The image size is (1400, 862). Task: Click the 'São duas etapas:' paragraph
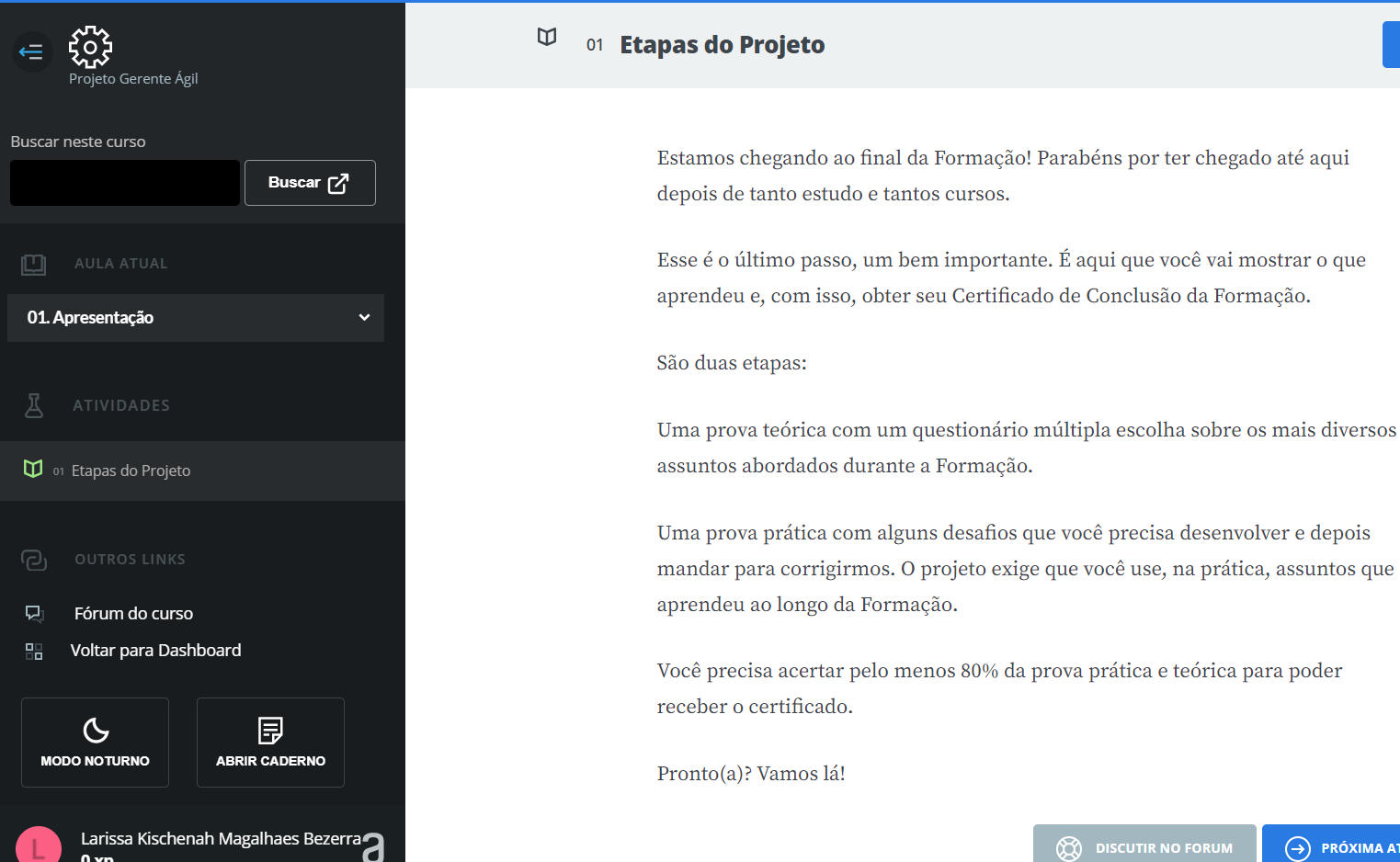[x=732, y=363]
